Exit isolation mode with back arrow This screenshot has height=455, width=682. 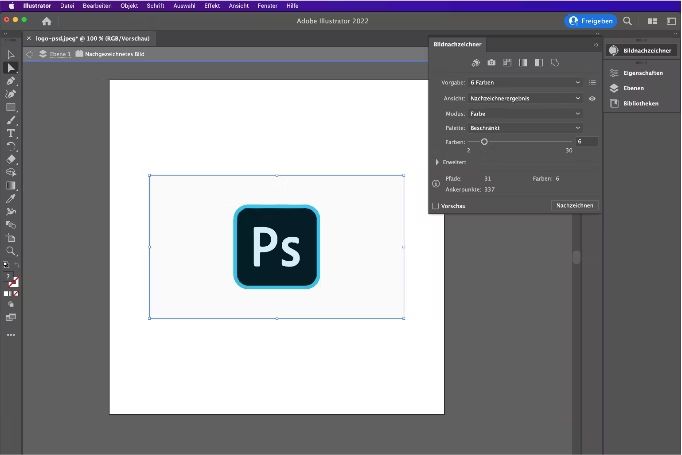30,54
